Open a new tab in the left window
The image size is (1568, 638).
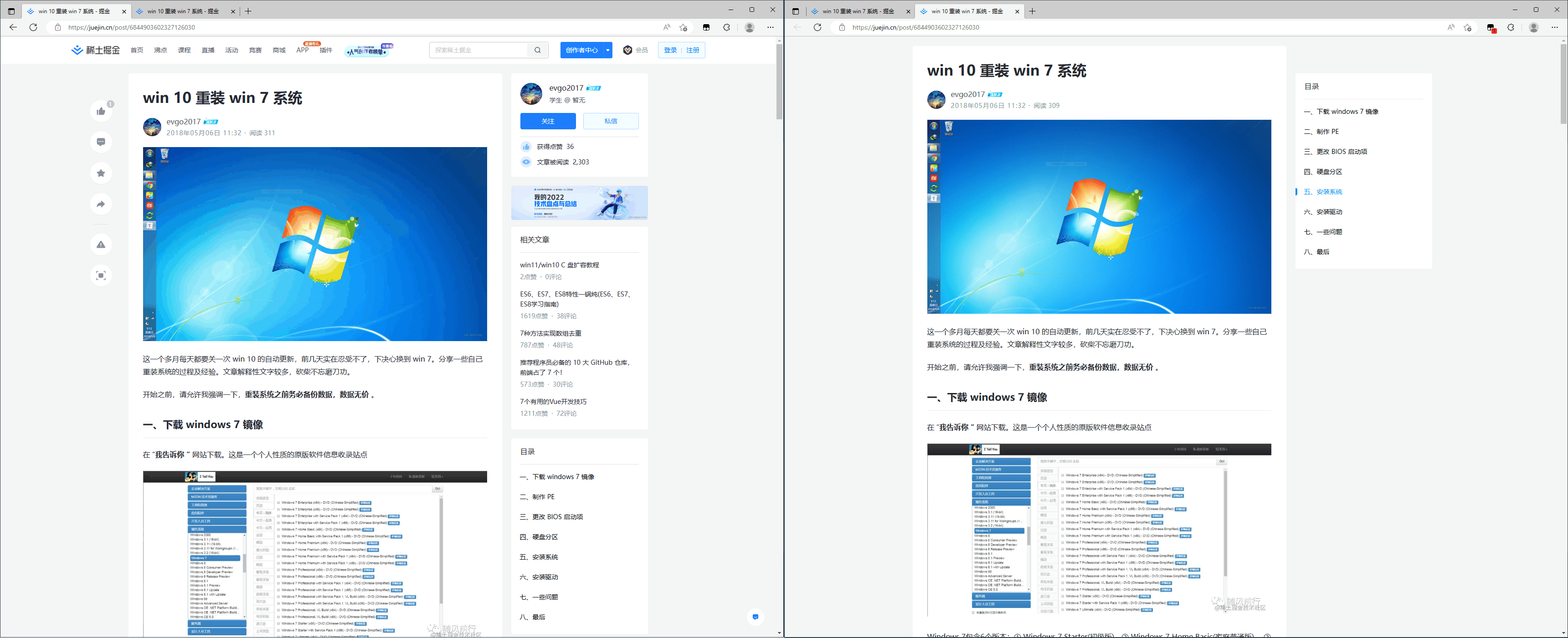(x=248, y=11)
